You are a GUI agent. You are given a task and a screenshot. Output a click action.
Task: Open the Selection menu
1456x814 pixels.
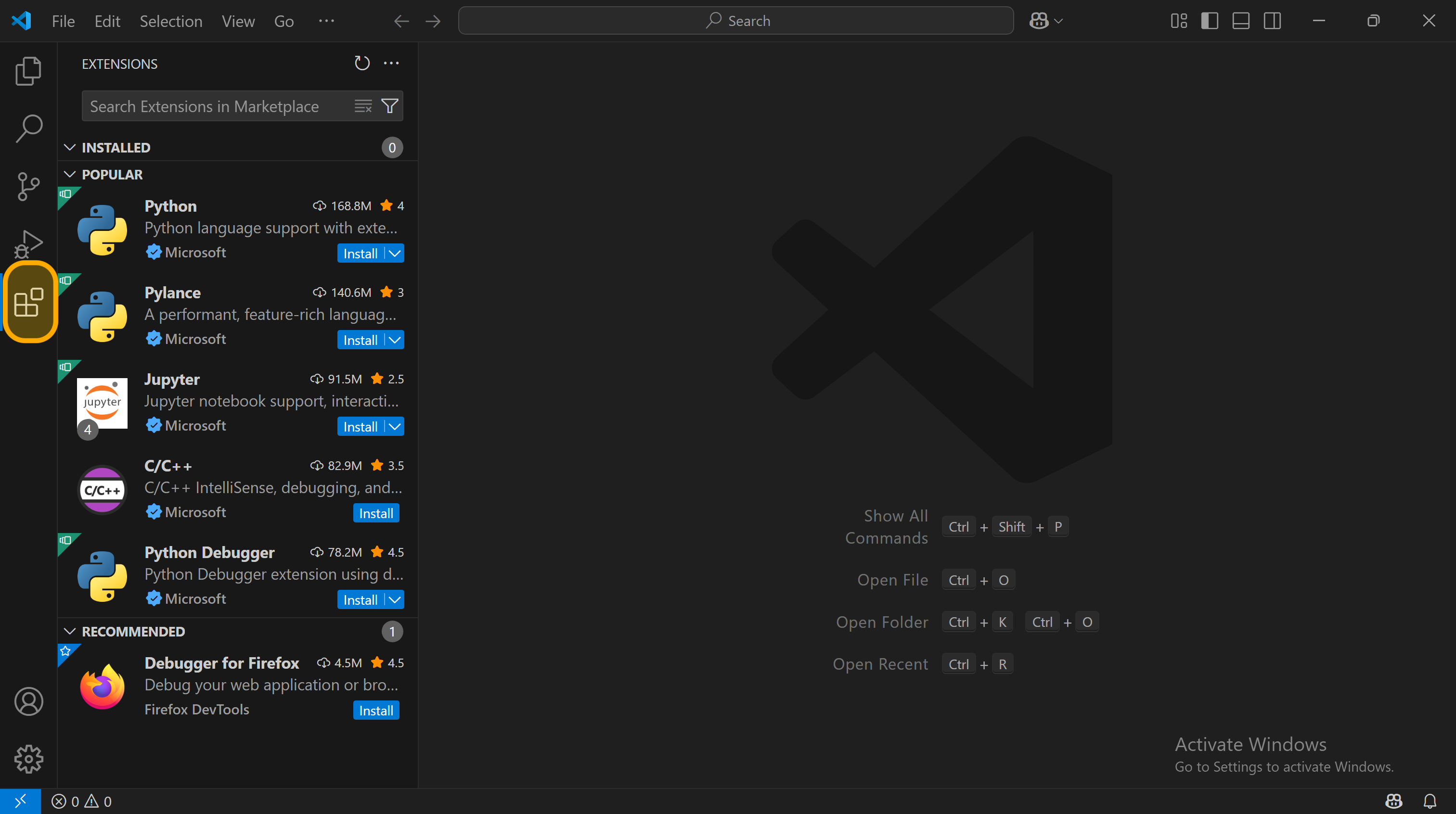(171, 21)
